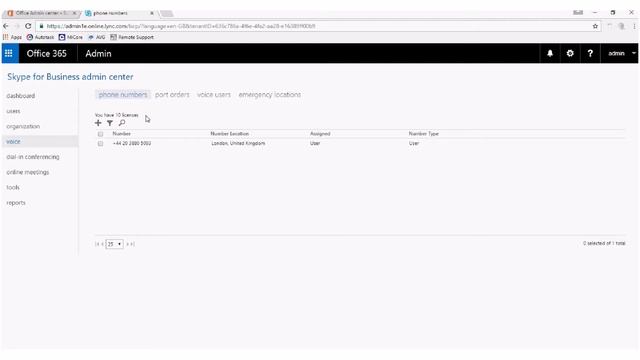
Task: Add a new phone number with plus icon
Action: point(98,123)
